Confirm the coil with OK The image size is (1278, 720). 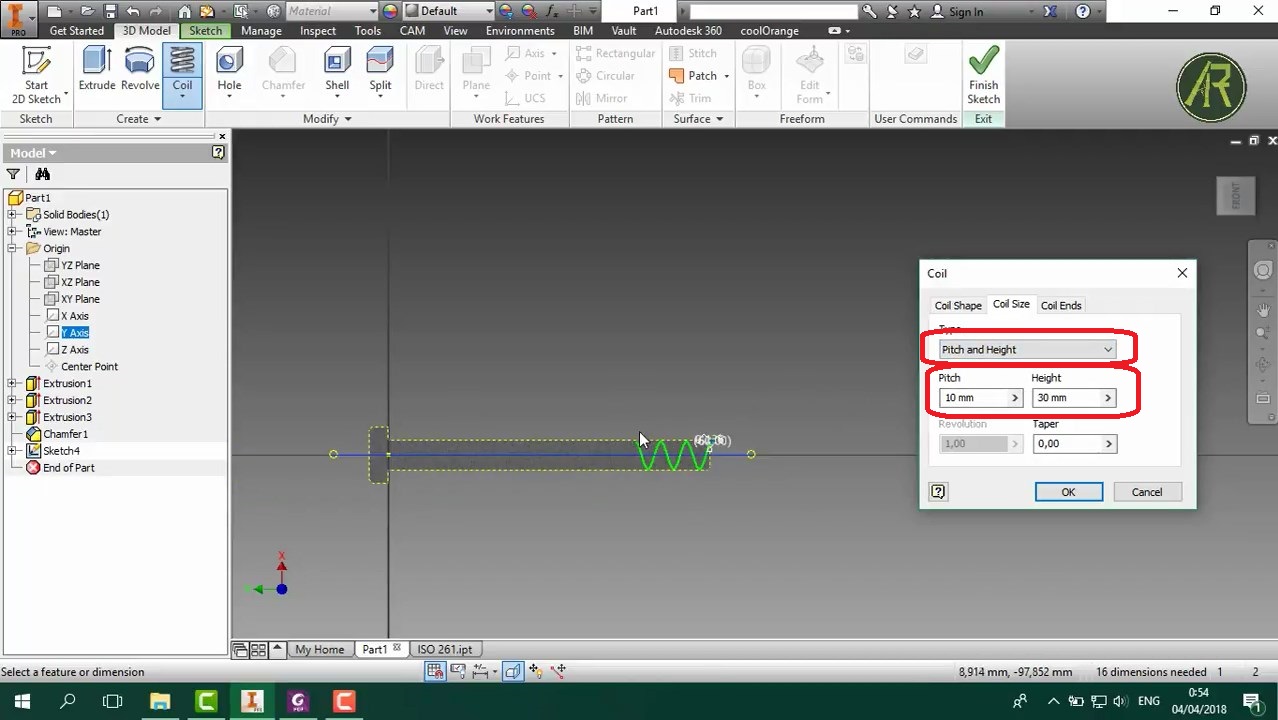1068,491
